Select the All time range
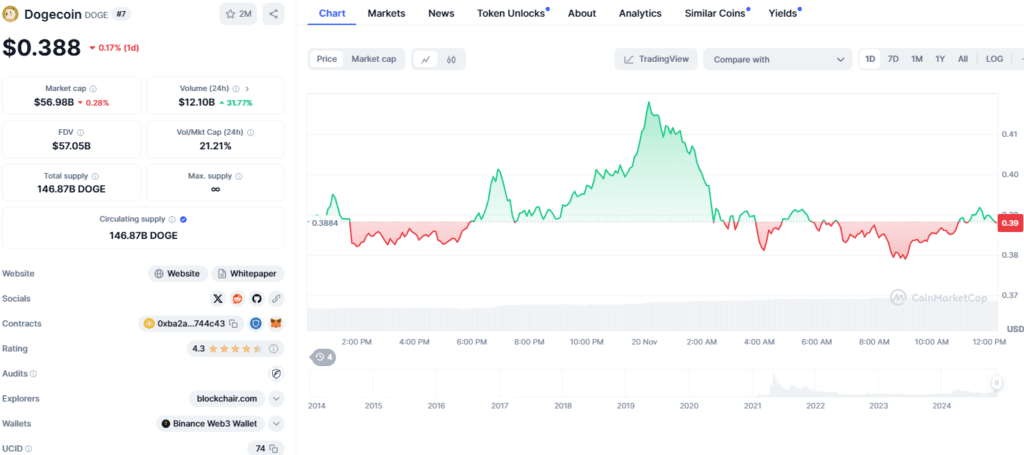 click(x=963, y=59)
